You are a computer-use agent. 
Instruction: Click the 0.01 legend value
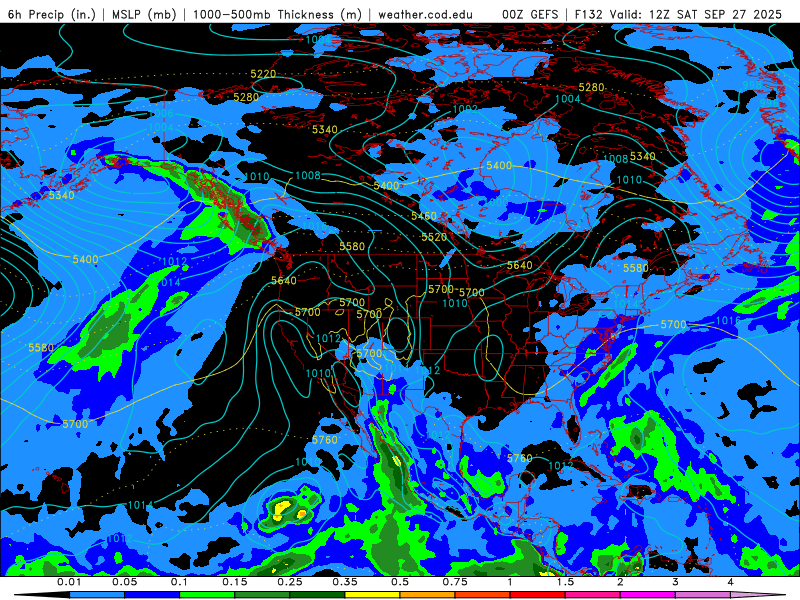[69, 582]
